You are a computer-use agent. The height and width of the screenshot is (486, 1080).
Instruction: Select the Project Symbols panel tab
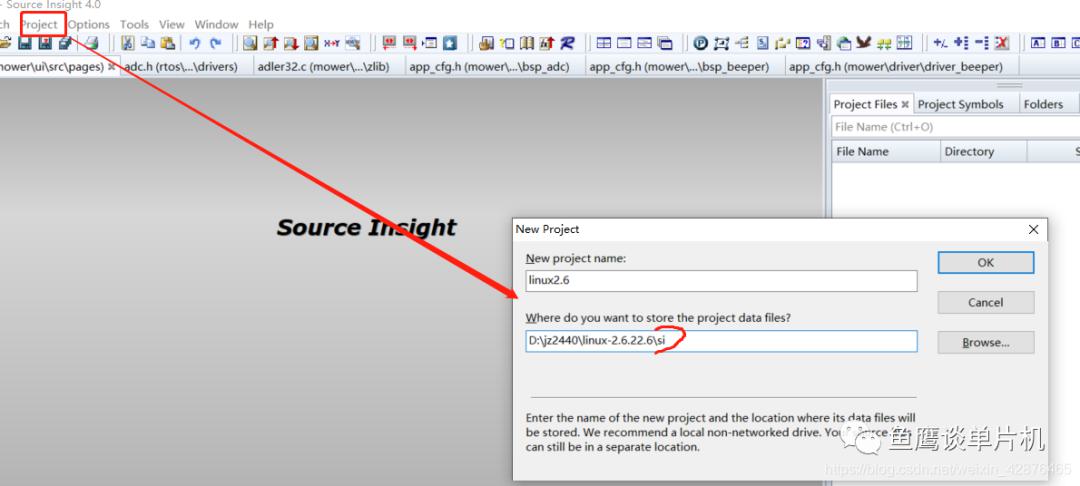point(960,104)
